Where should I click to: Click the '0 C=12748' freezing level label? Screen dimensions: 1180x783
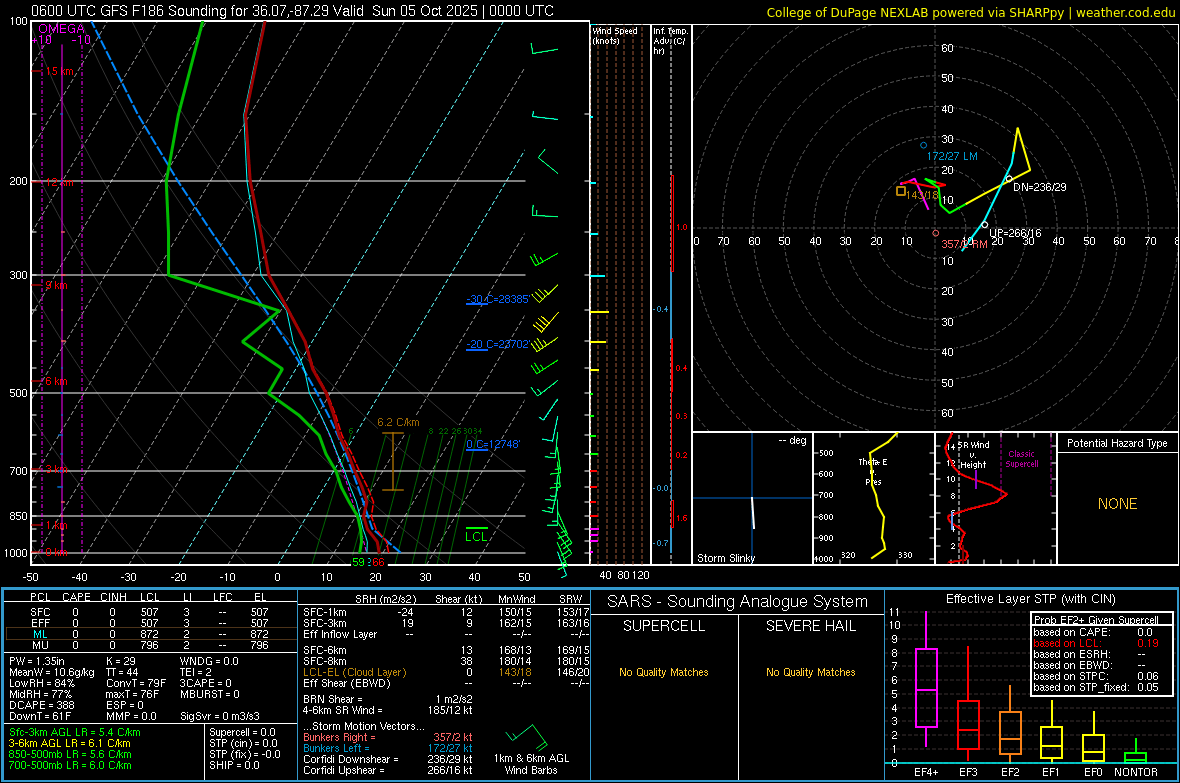tap(492, 444)
